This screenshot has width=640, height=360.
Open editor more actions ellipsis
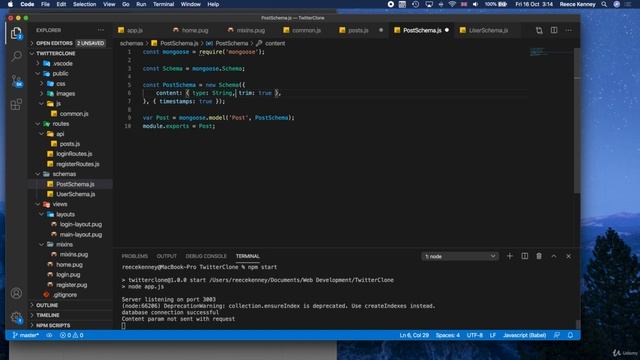pos(569,30)
